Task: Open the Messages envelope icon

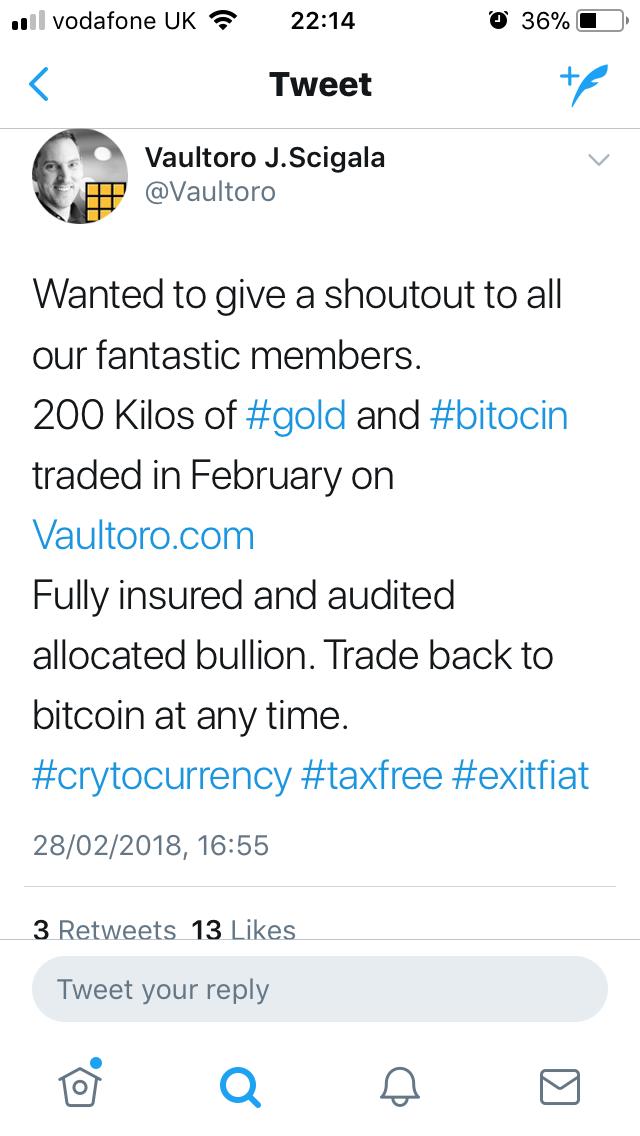Action: click(x=560, y=1086)
